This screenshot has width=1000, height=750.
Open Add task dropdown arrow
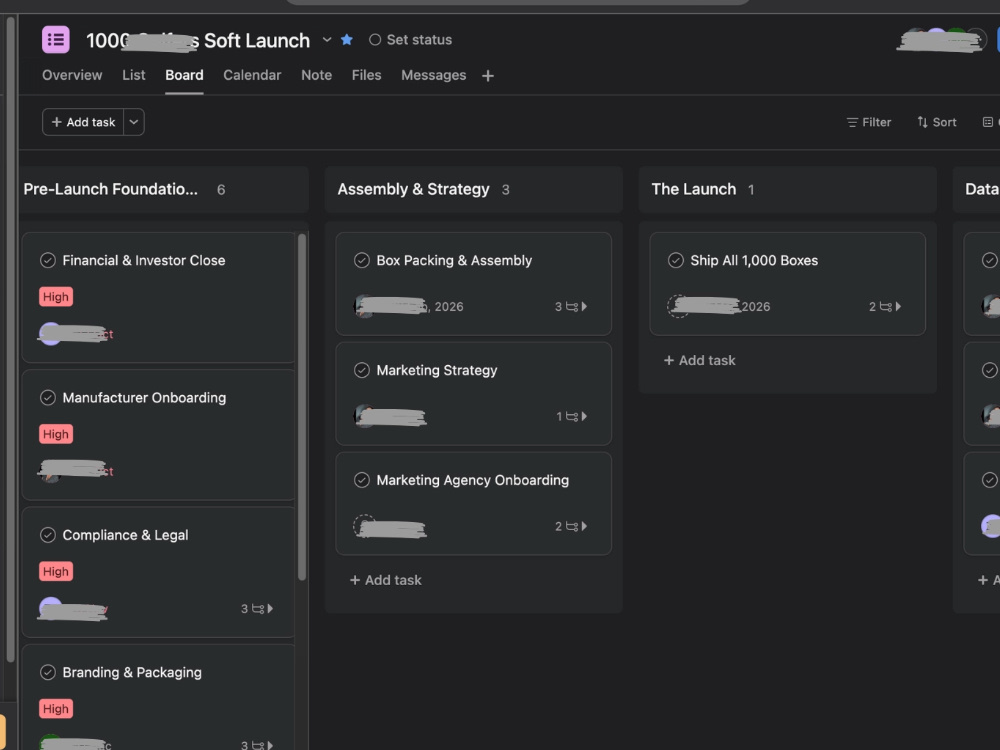[x=134, y=122]
